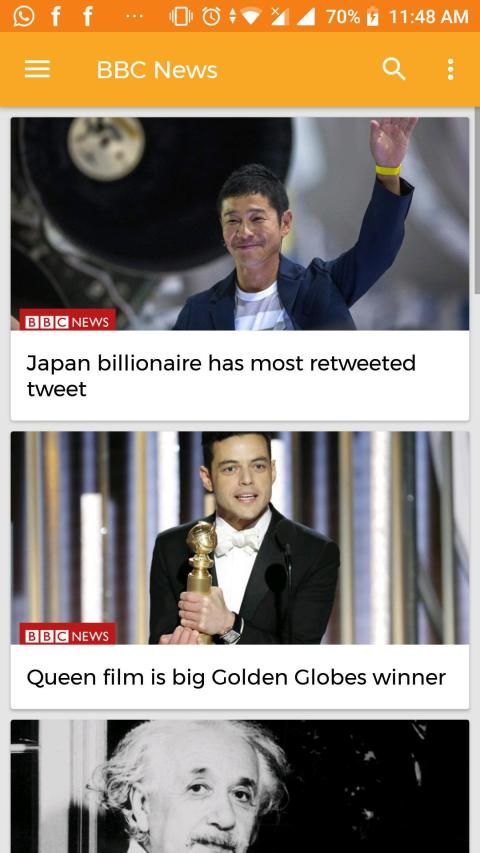The image size is (480, 853).
Task: Tap the BBC News badge on first image
Action: pyautogui.click(x=67, y=320)
